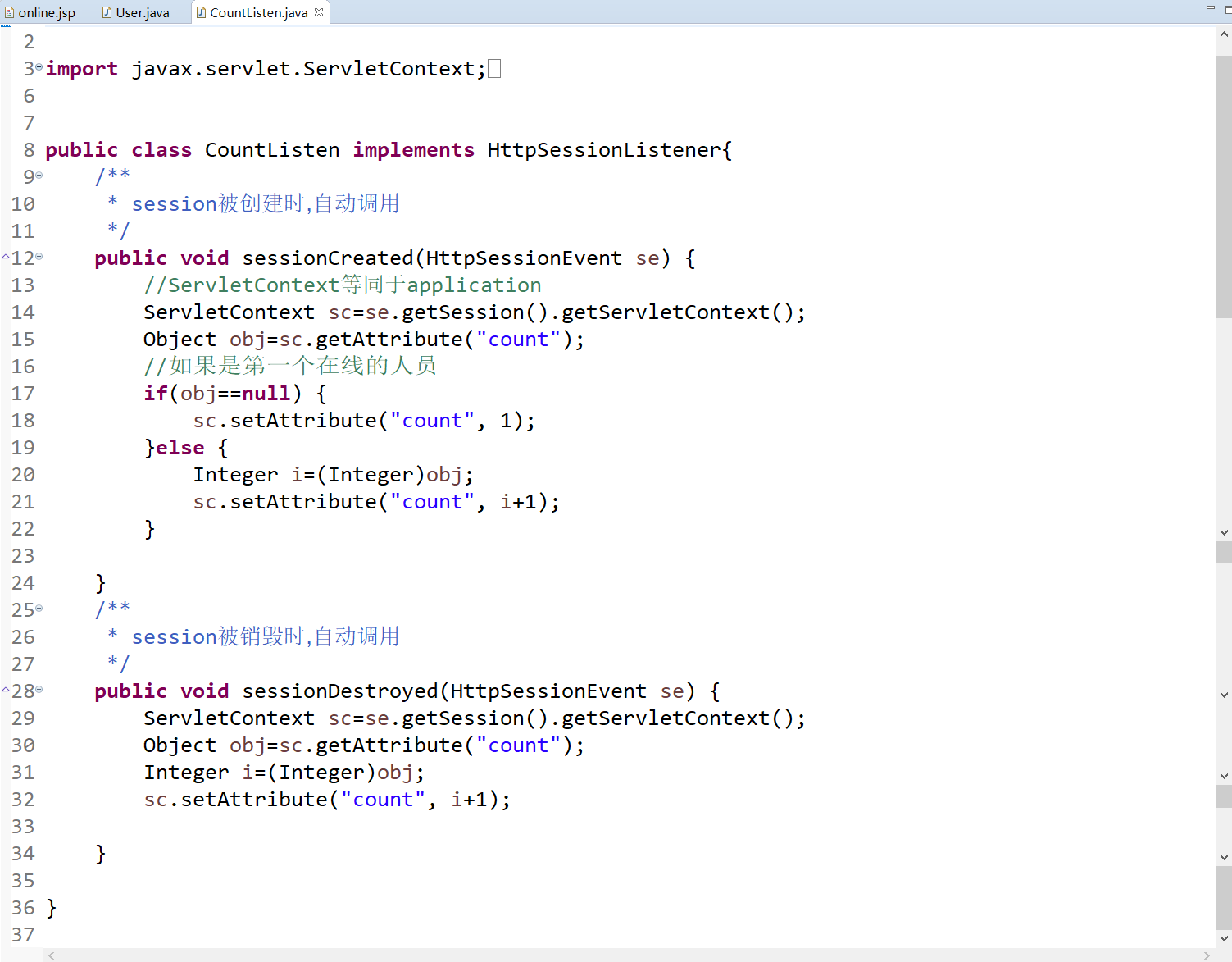Click the folded-code box after the import statement

point(494,69)
